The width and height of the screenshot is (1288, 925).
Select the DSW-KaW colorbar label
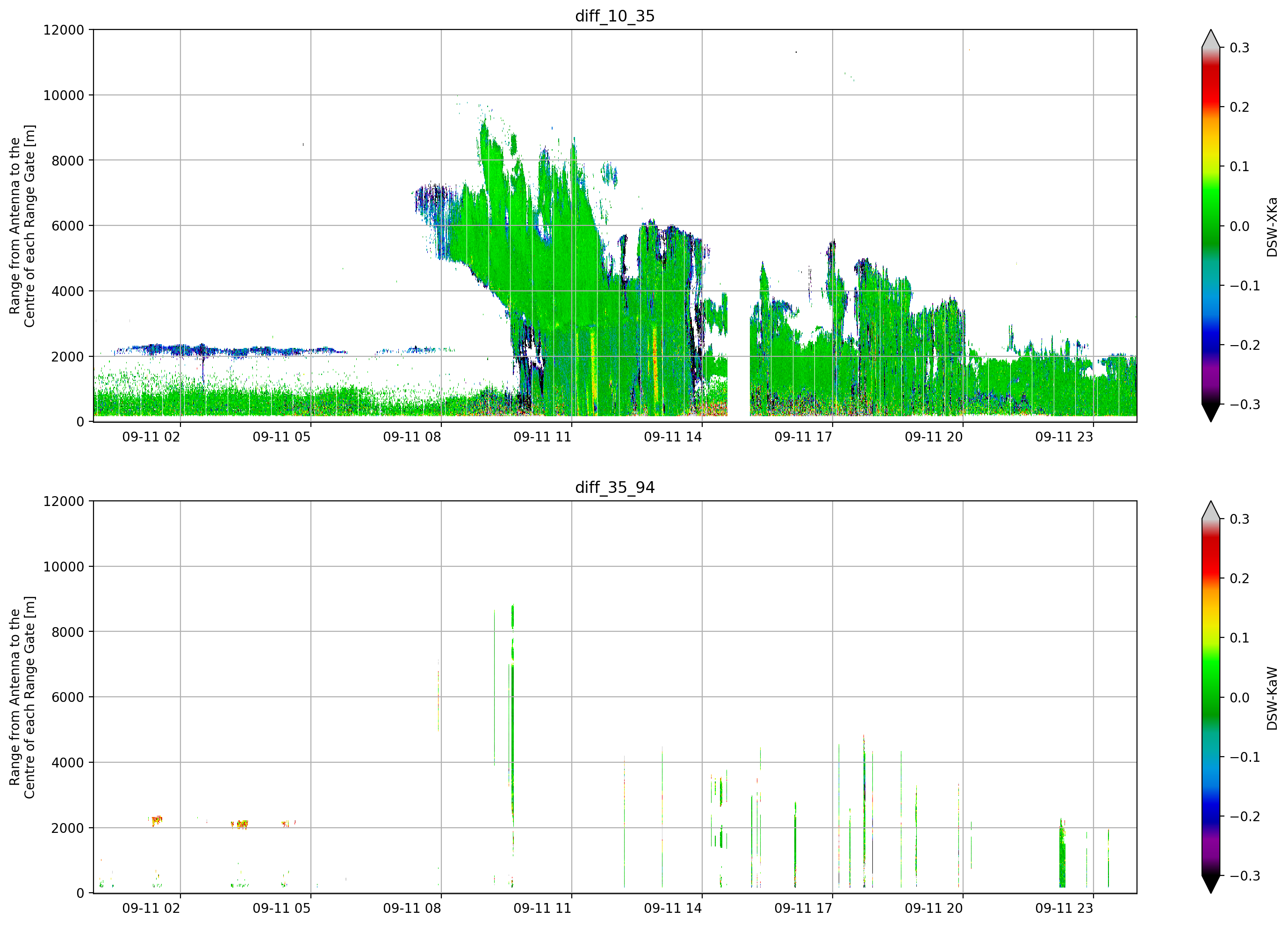tap(1272, 698)
